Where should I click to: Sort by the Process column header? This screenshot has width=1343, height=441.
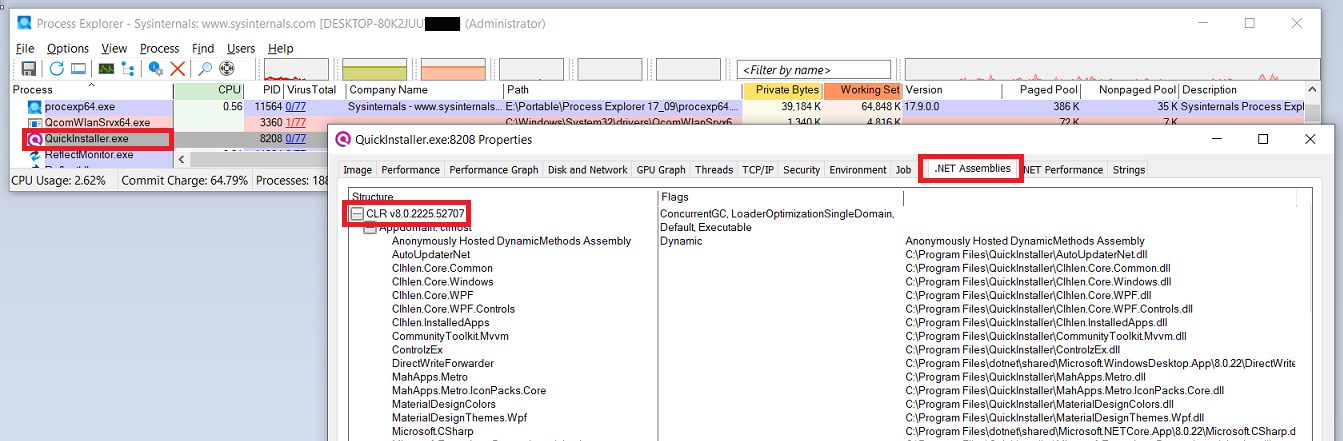tap(91, 90)
